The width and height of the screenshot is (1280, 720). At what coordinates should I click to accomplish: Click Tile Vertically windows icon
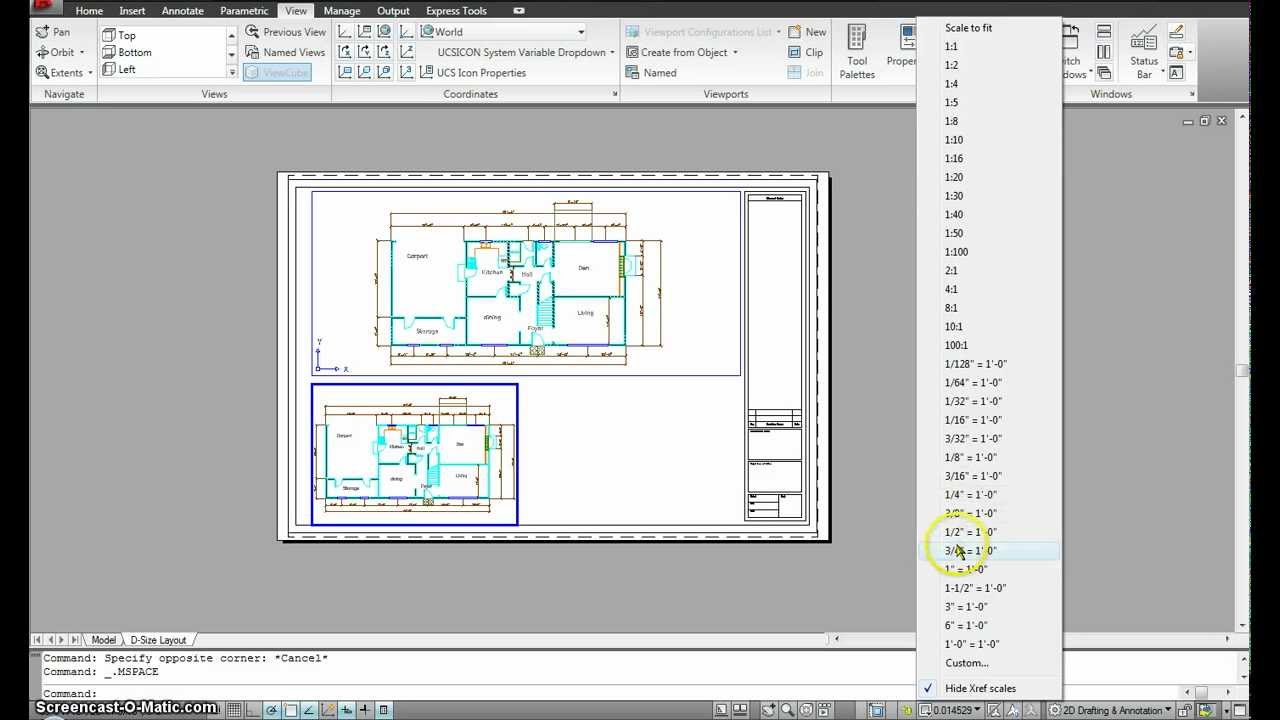(x=1104, y=52)
